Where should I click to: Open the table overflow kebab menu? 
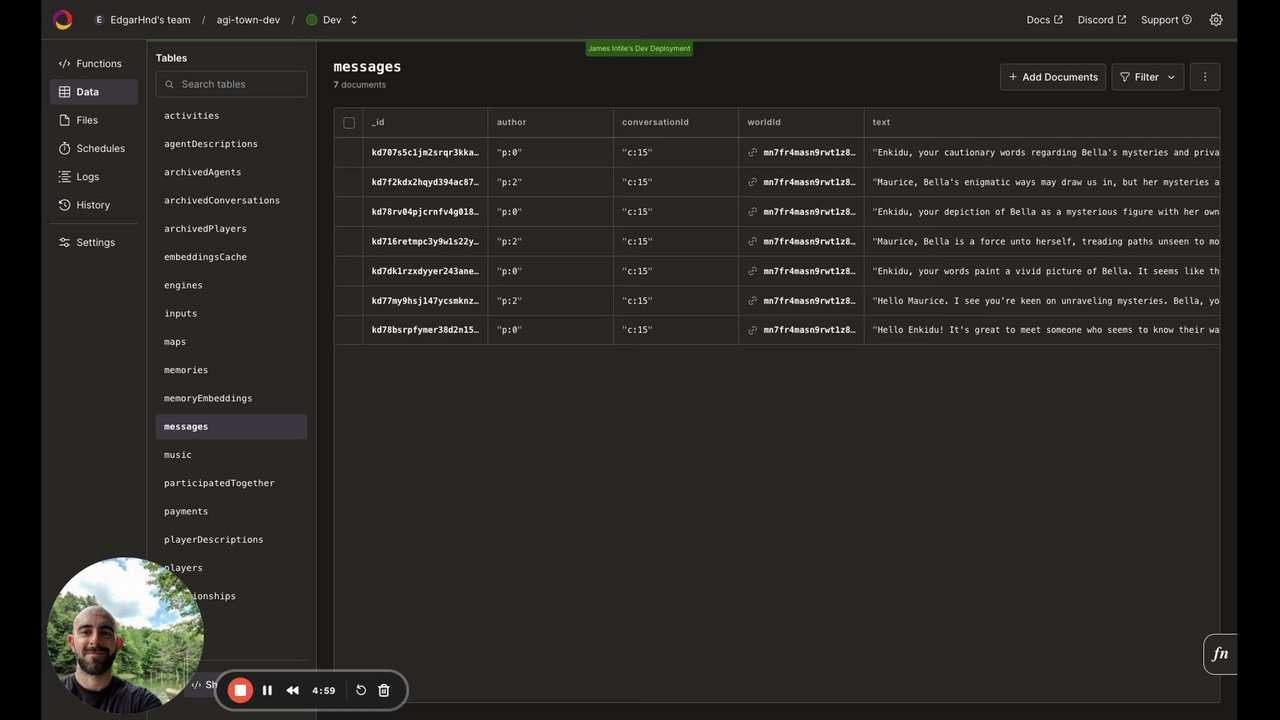point(1205,76)
